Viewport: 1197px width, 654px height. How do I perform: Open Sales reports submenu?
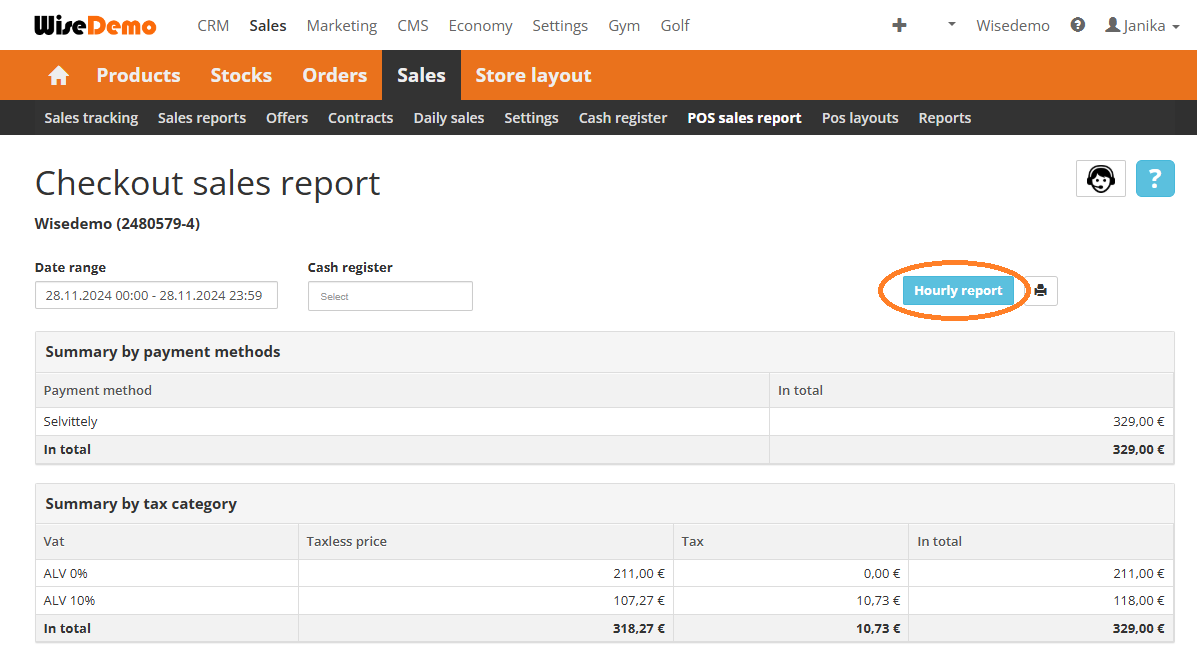click(x=202, y=118)
